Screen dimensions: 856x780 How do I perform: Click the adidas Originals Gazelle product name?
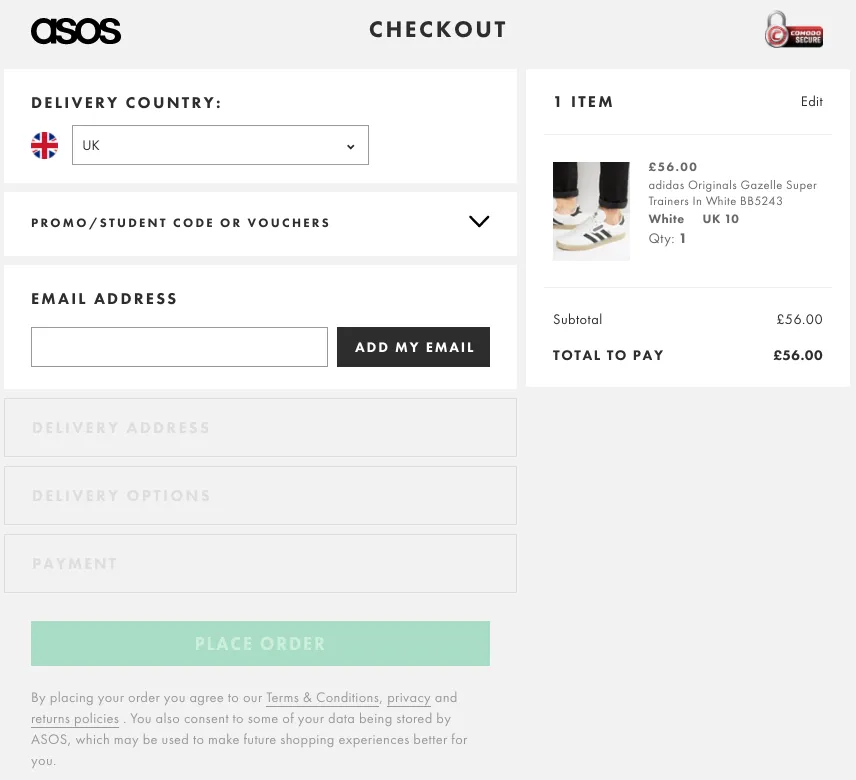pos(732,193)
